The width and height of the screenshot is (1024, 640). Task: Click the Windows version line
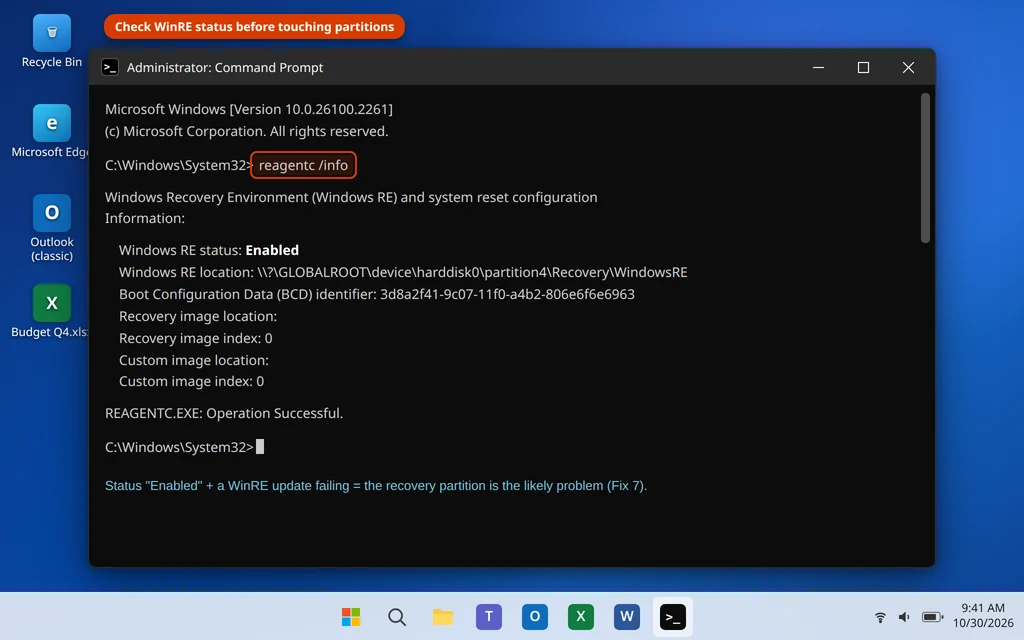pyautogui.click(x=249, y=109)
